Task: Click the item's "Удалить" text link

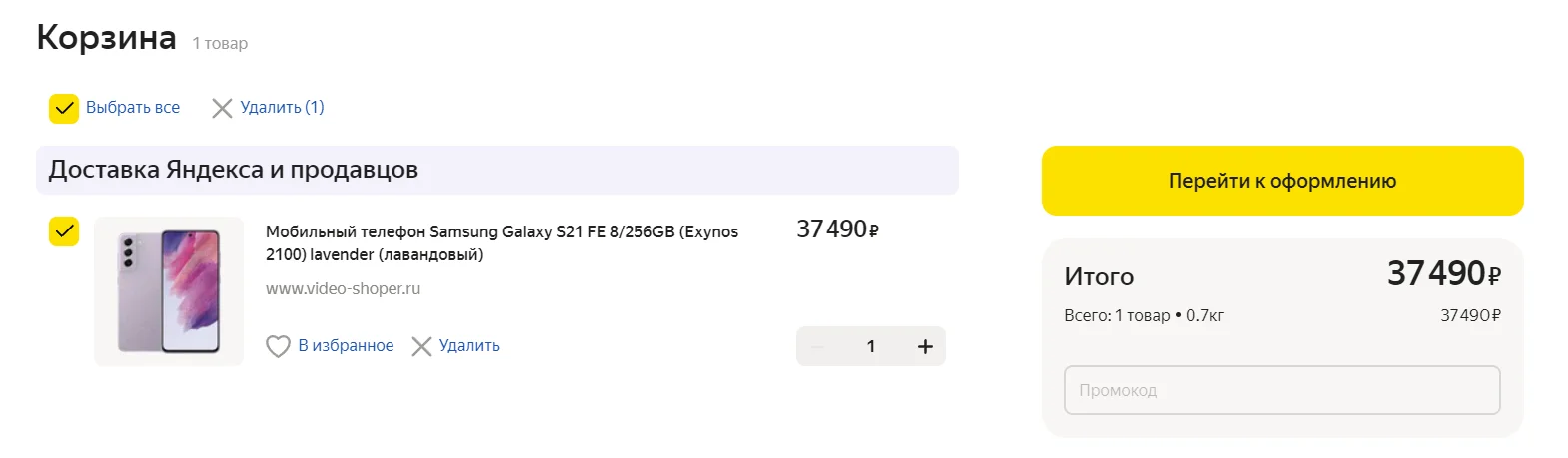Action: pyautogui.click(x=469, y=346)
